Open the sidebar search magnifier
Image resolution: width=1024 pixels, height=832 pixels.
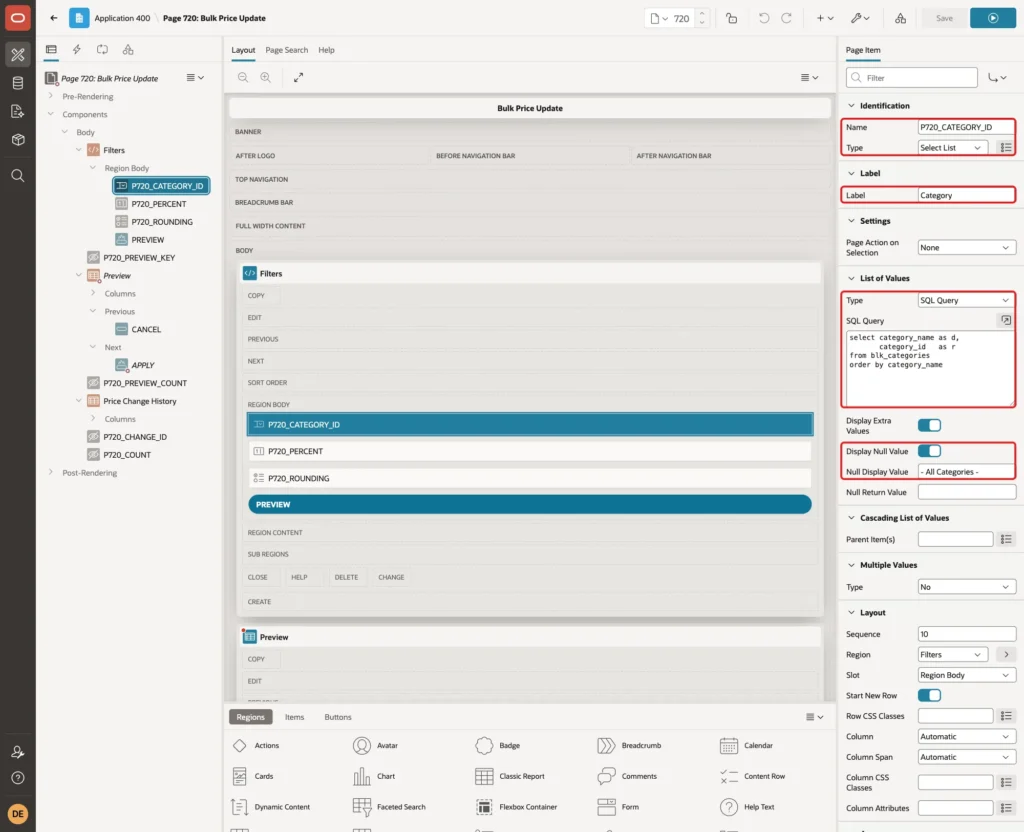coord(18,176)
